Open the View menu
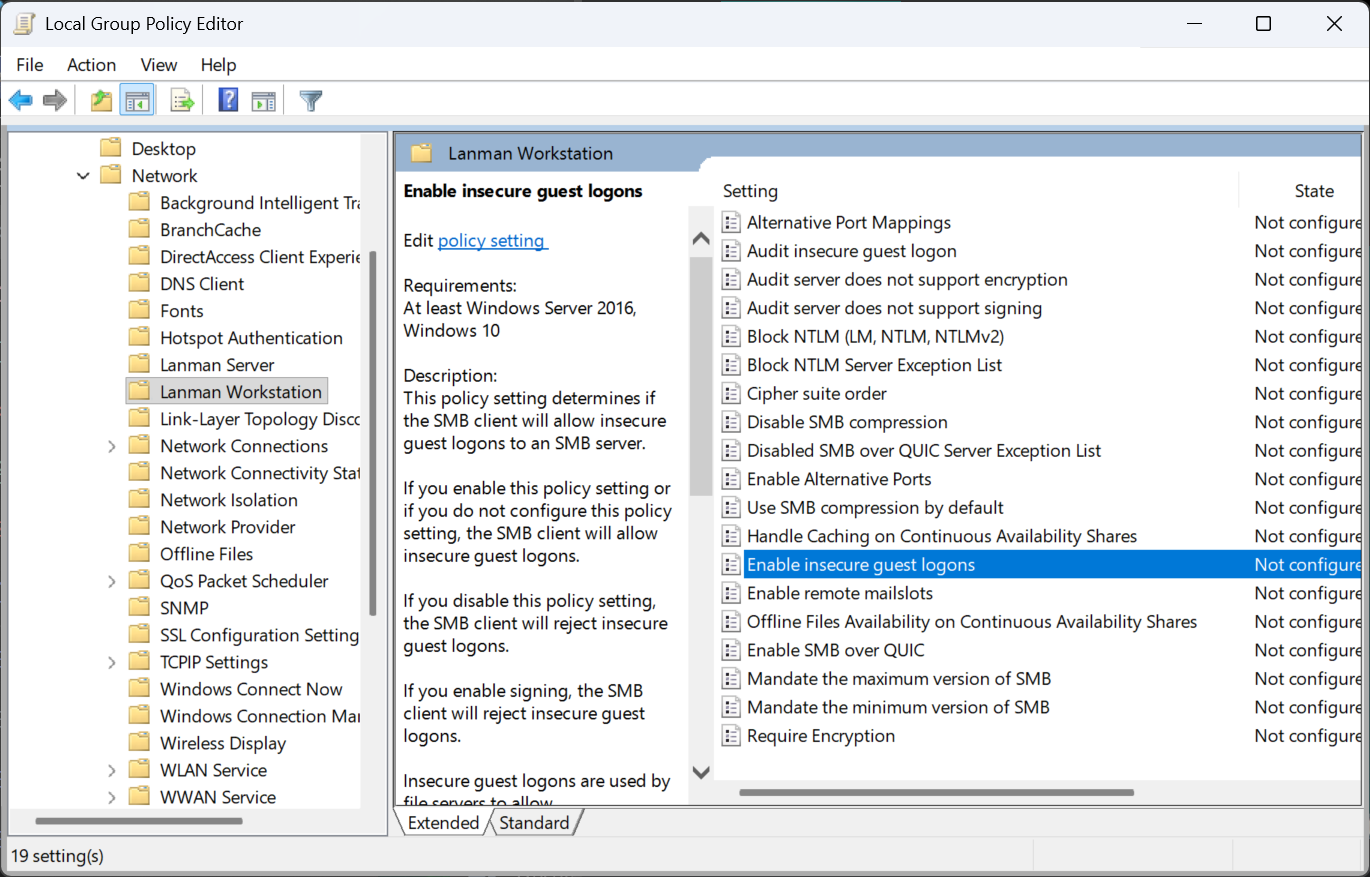The image size is (1370, 877). click(x=158, y=64)
